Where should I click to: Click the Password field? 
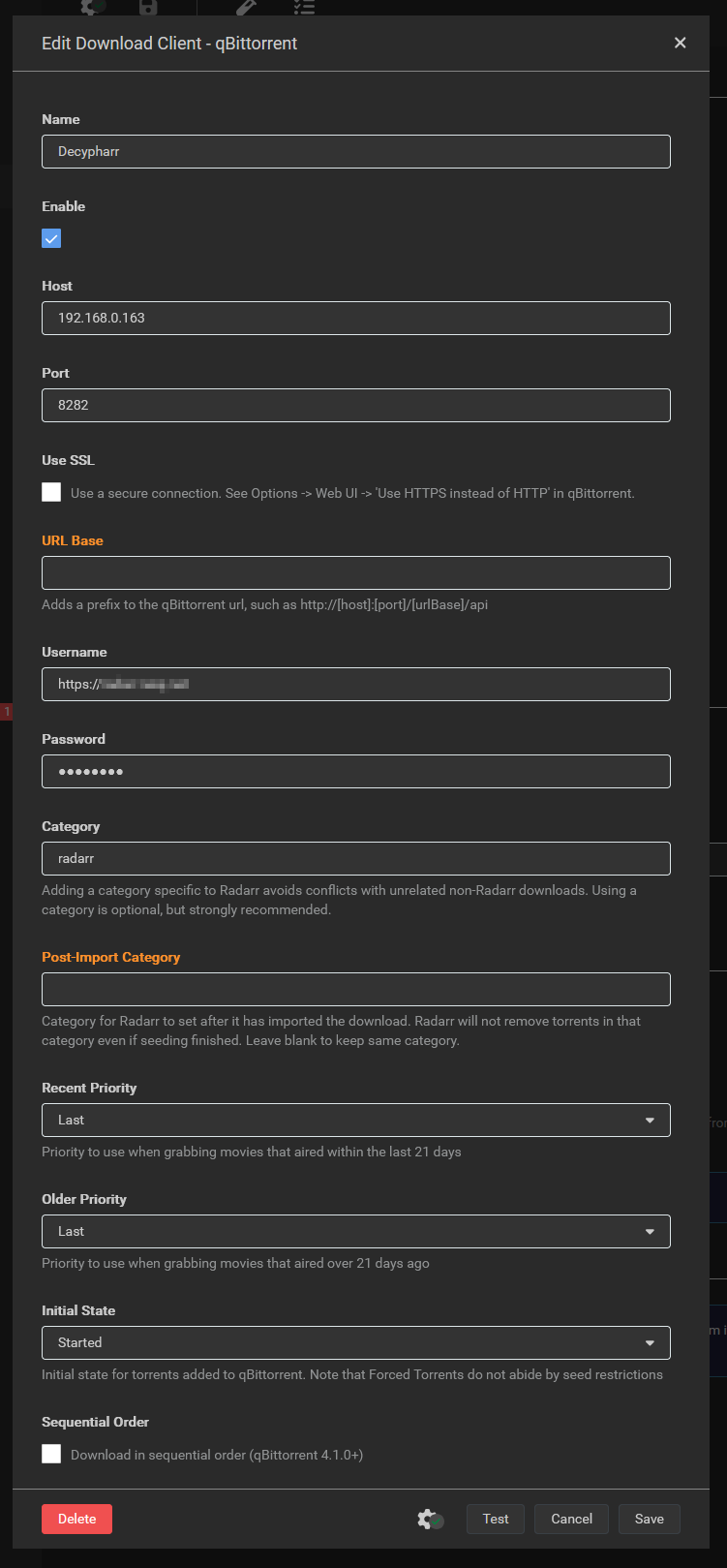(x=356, y=771)
